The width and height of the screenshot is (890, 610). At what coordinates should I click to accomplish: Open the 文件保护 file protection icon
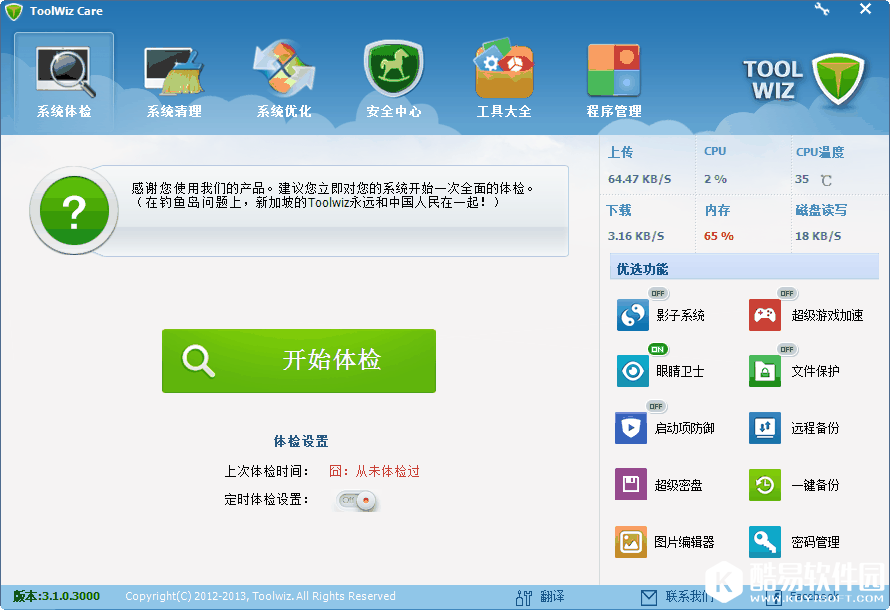pyautogui.click(x=765, y=372)
